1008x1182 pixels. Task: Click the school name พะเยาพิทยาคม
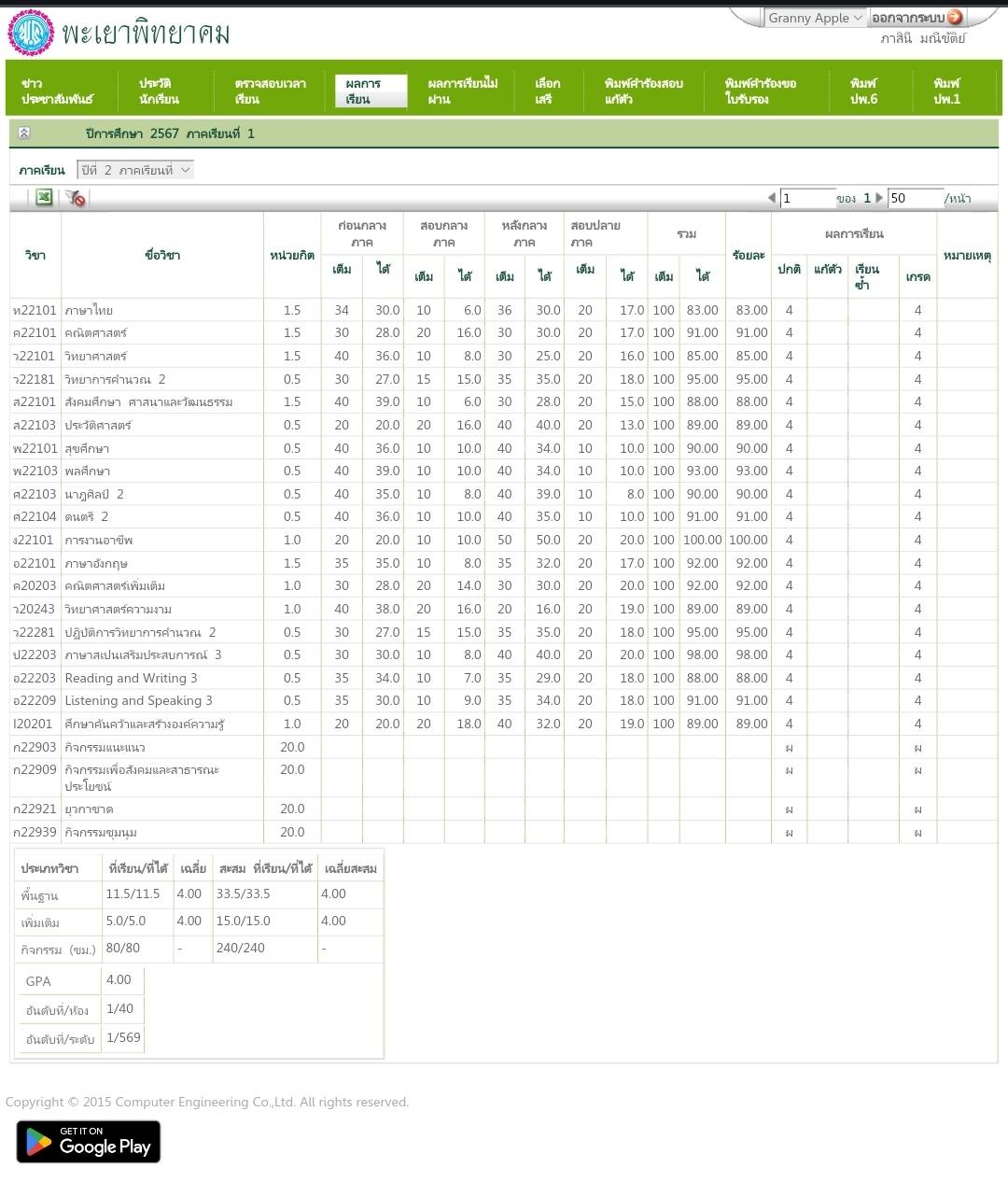pyautogui.click(x=146, y=34)
